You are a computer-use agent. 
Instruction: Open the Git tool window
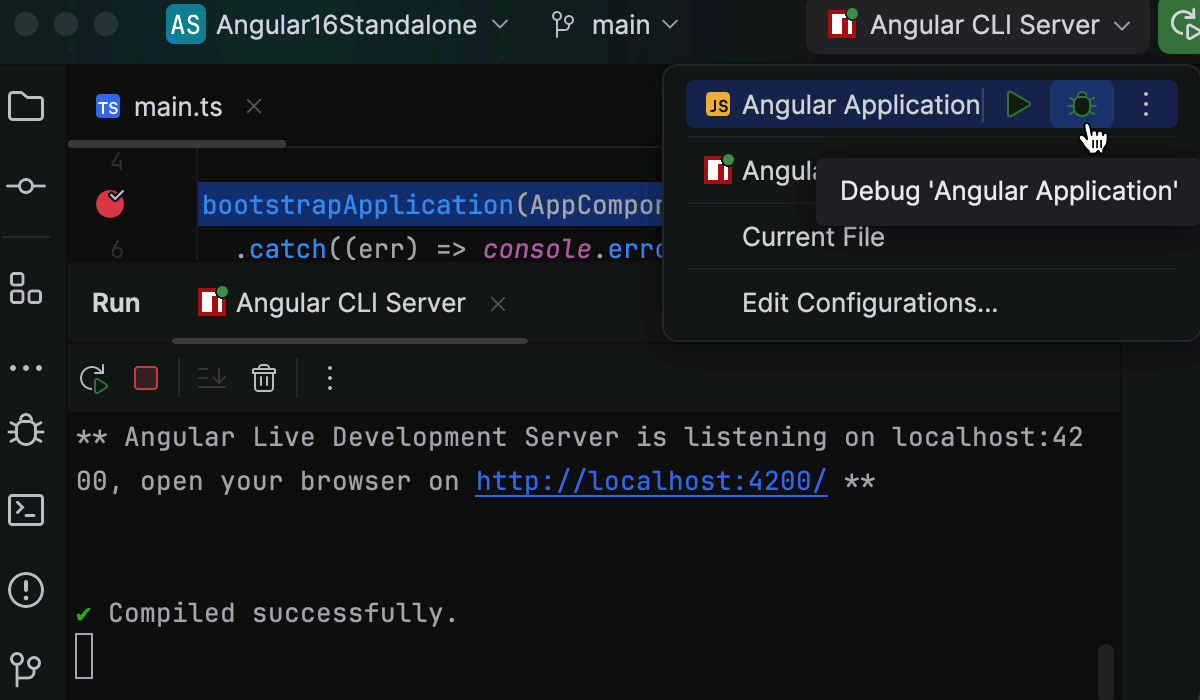26,668
